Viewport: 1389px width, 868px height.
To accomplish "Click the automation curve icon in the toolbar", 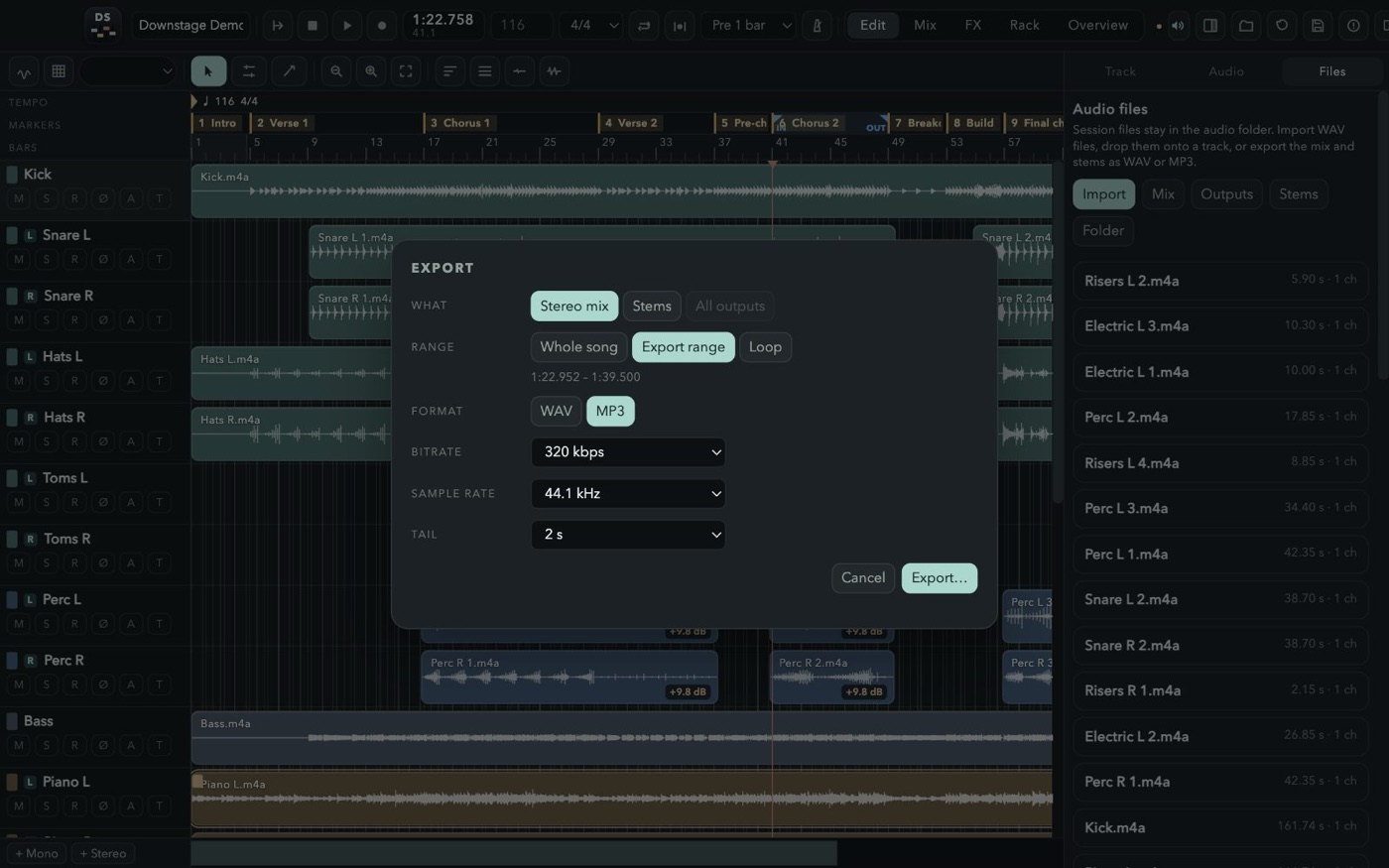I will click(x=24, y=71).
